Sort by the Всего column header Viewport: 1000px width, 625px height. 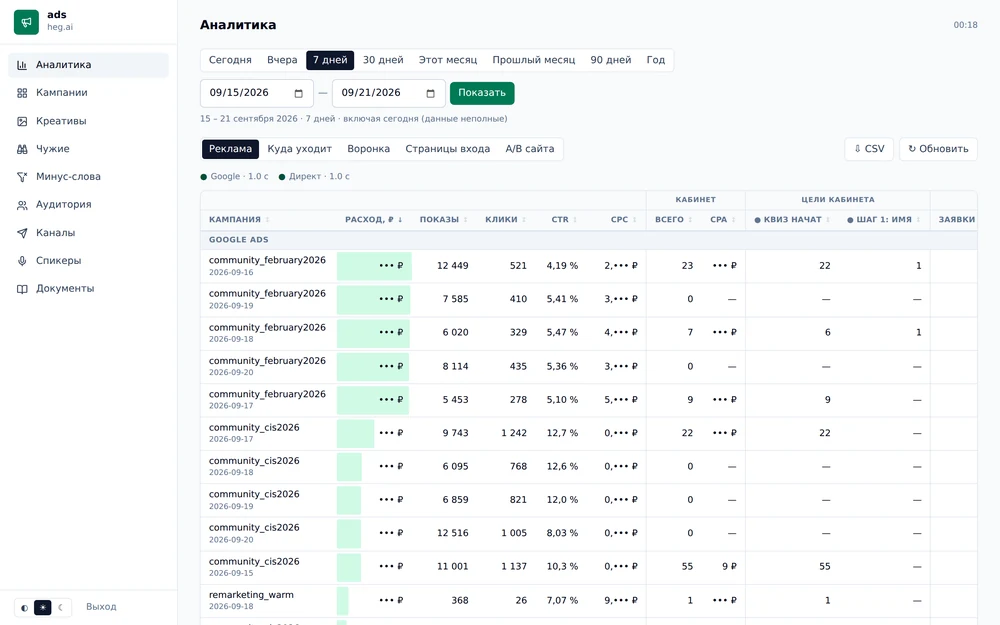tap(673, 219)
